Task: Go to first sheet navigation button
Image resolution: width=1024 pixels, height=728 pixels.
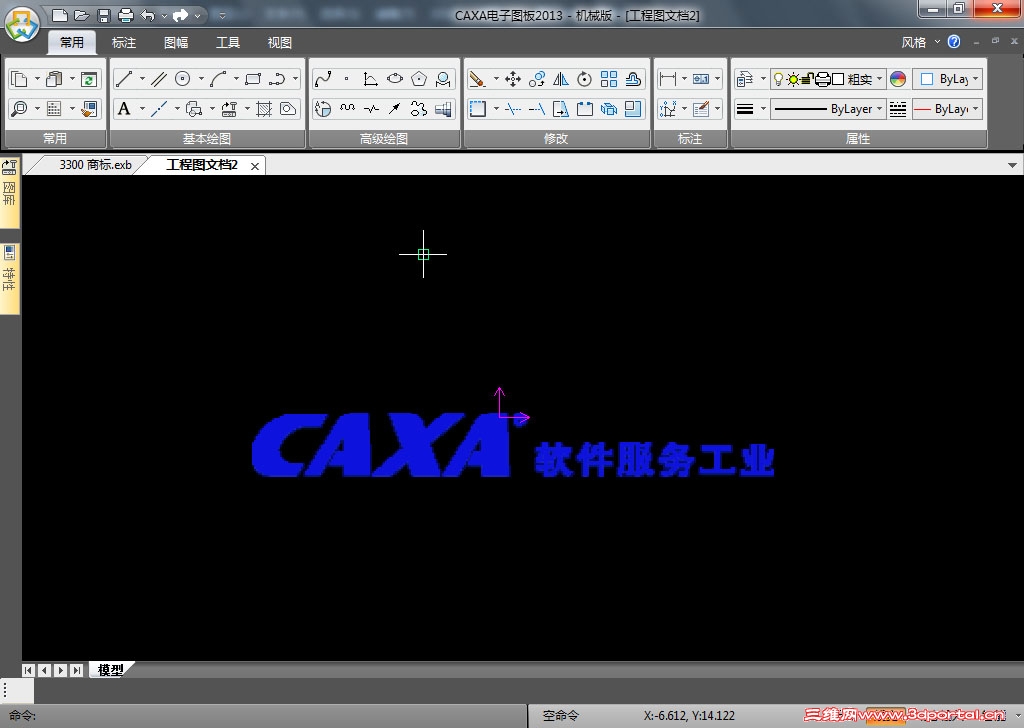Action: [x=28, y=670]
